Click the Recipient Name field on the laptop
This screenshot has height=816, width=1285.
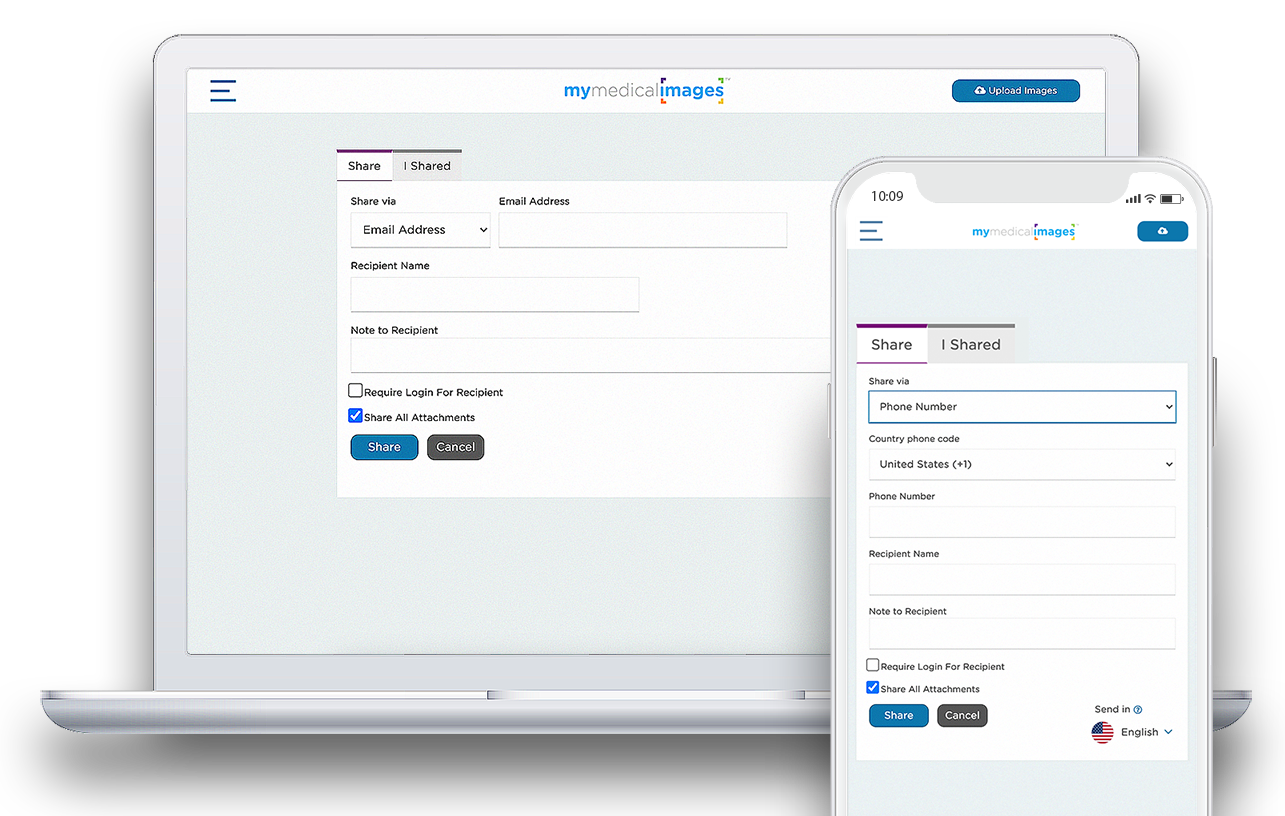495,295
